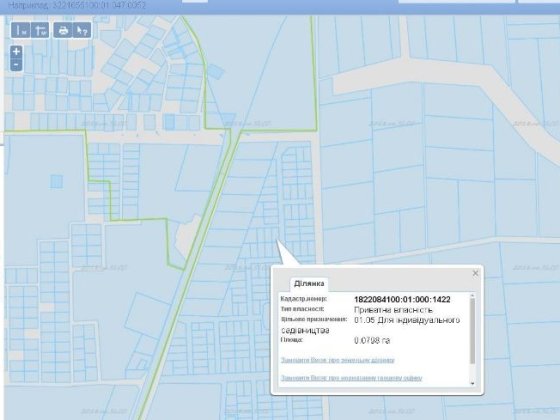Select the line distance measuring tool
The width and height of the screenshot is (560, 420).
(20, 30)
